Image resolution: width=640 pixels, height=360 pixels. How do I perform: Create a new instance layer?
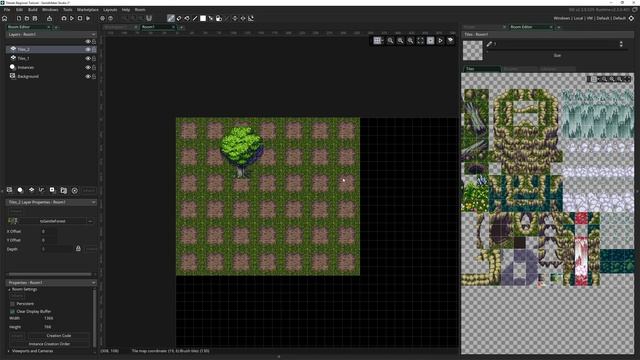[20, 190]
